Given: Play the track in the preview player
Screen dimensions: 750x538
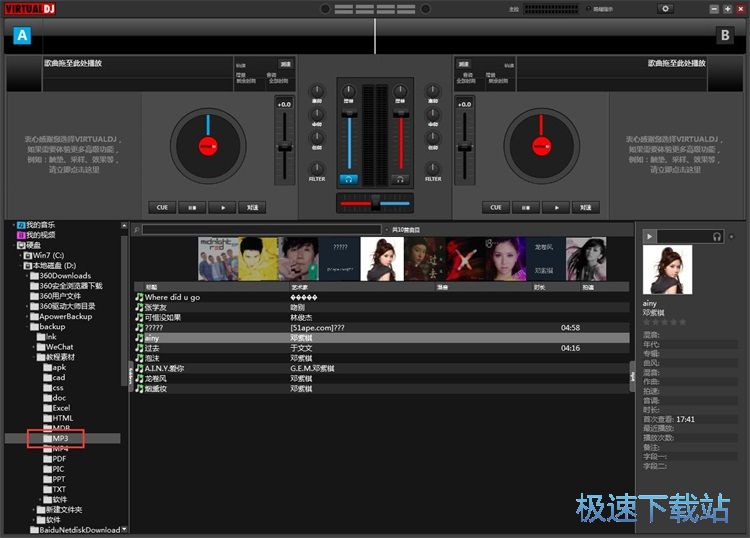Looking at the screenshot, I should pyautogui.click(x=649, y=236).
